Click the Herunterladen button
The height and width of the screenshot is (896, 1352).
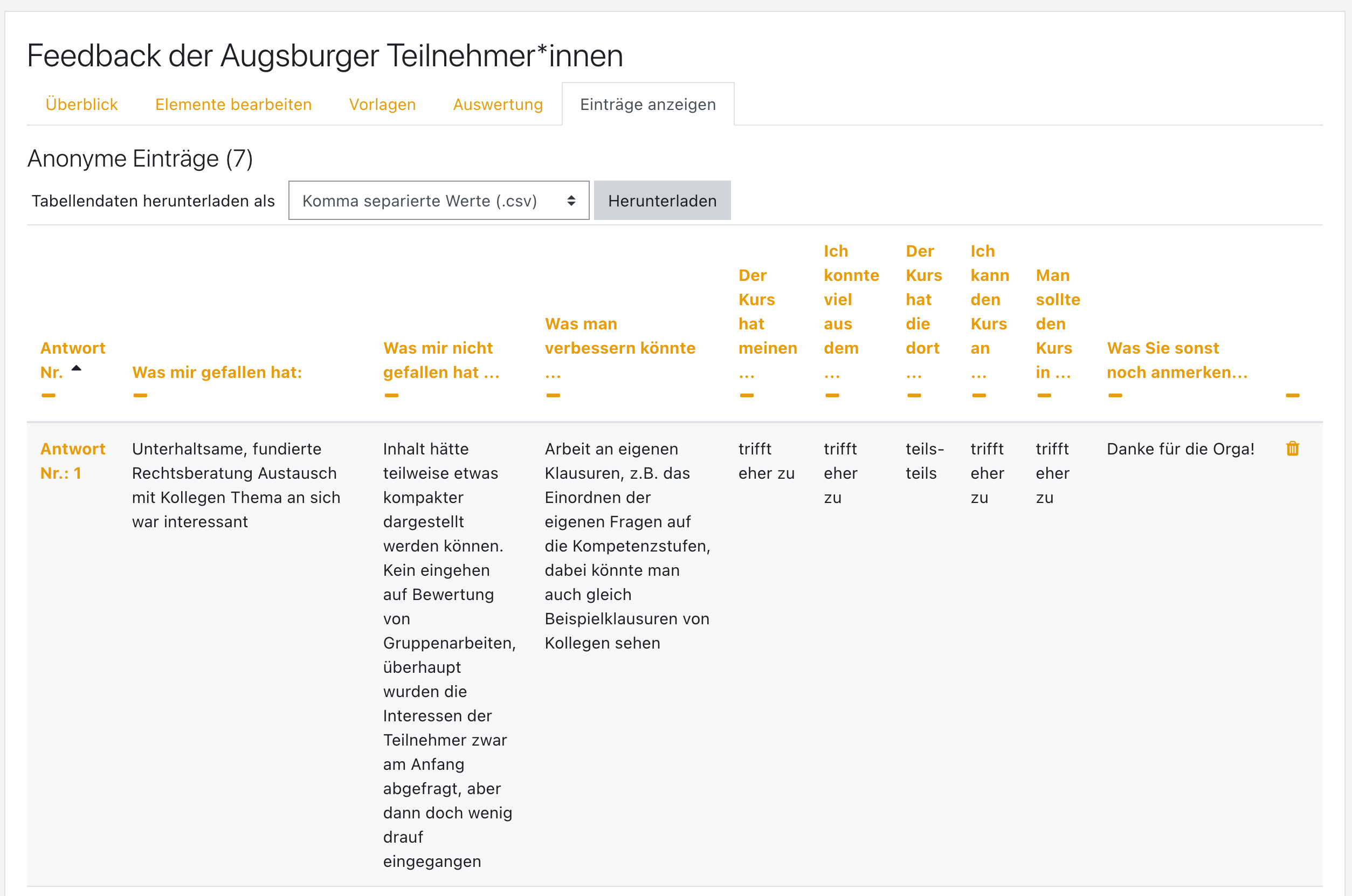coord(661,200)
